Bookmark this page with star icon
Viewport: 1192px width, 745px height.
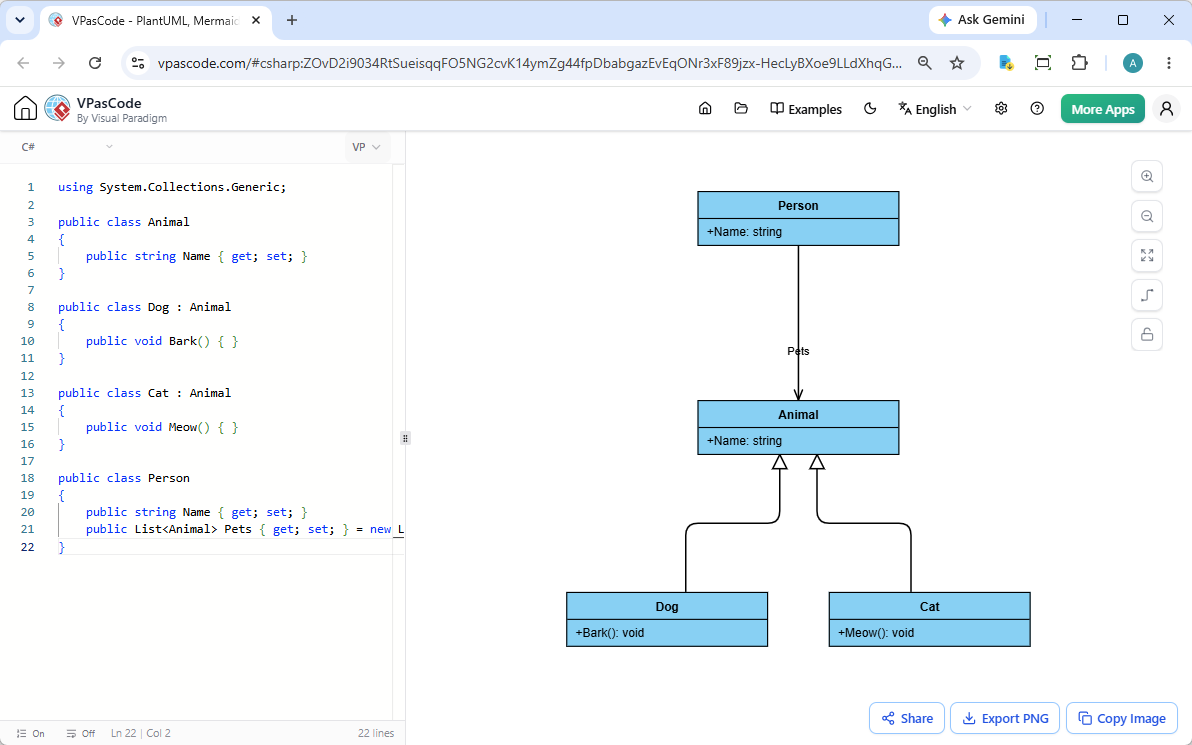pos(957,63)
